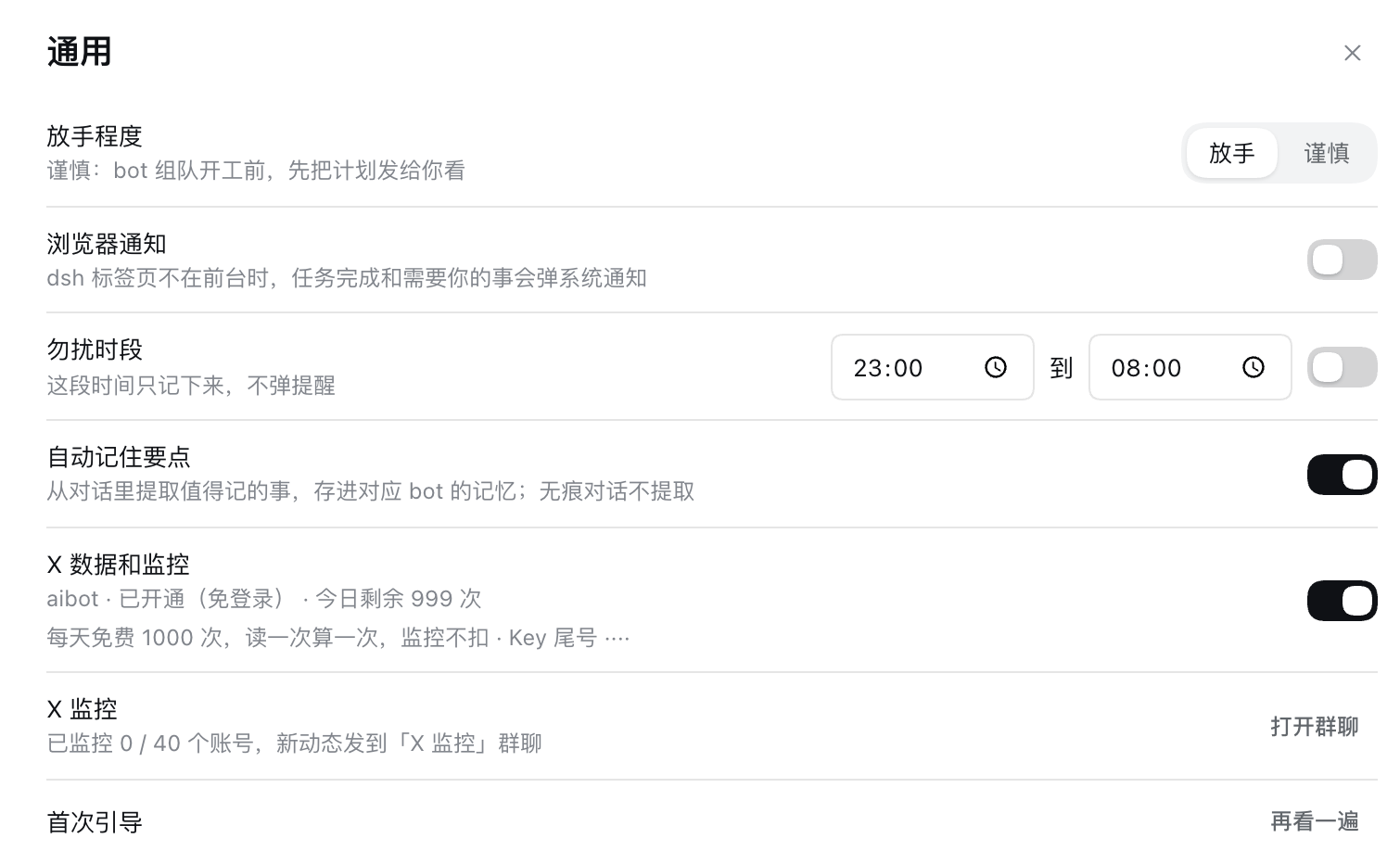Select the 放手 mode option
This screenshot has height=864, width=1400.
tap(1231, 153)
